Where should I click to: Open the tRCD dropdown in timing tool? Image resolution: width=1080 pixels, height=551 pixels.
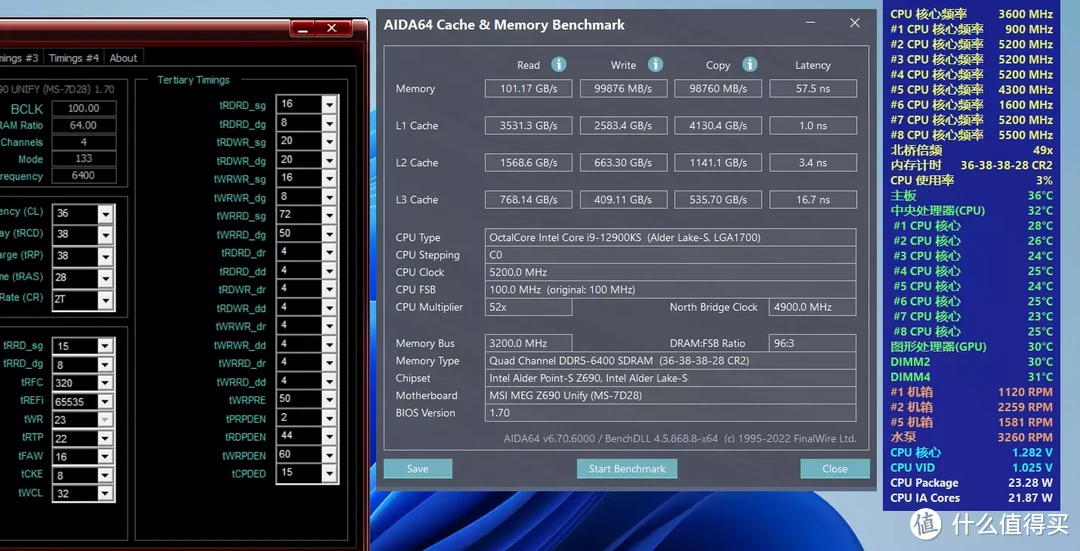105,235
